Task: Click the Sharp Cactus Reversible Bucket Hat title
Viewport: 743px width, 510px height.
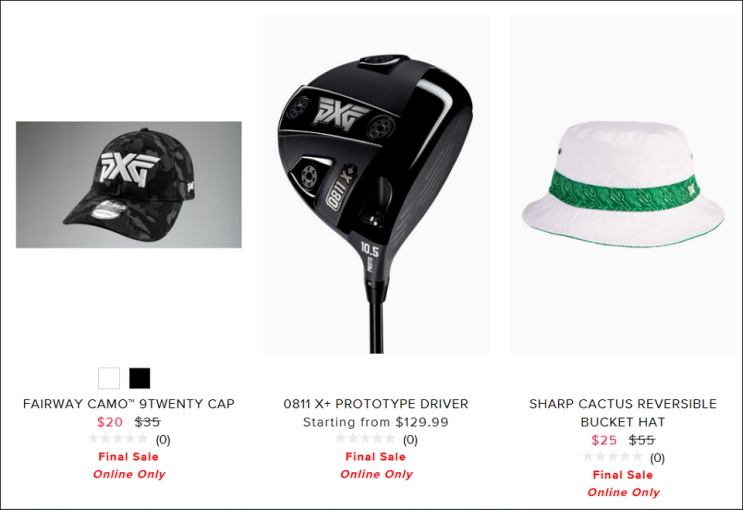Action: [x=623, y=413]
